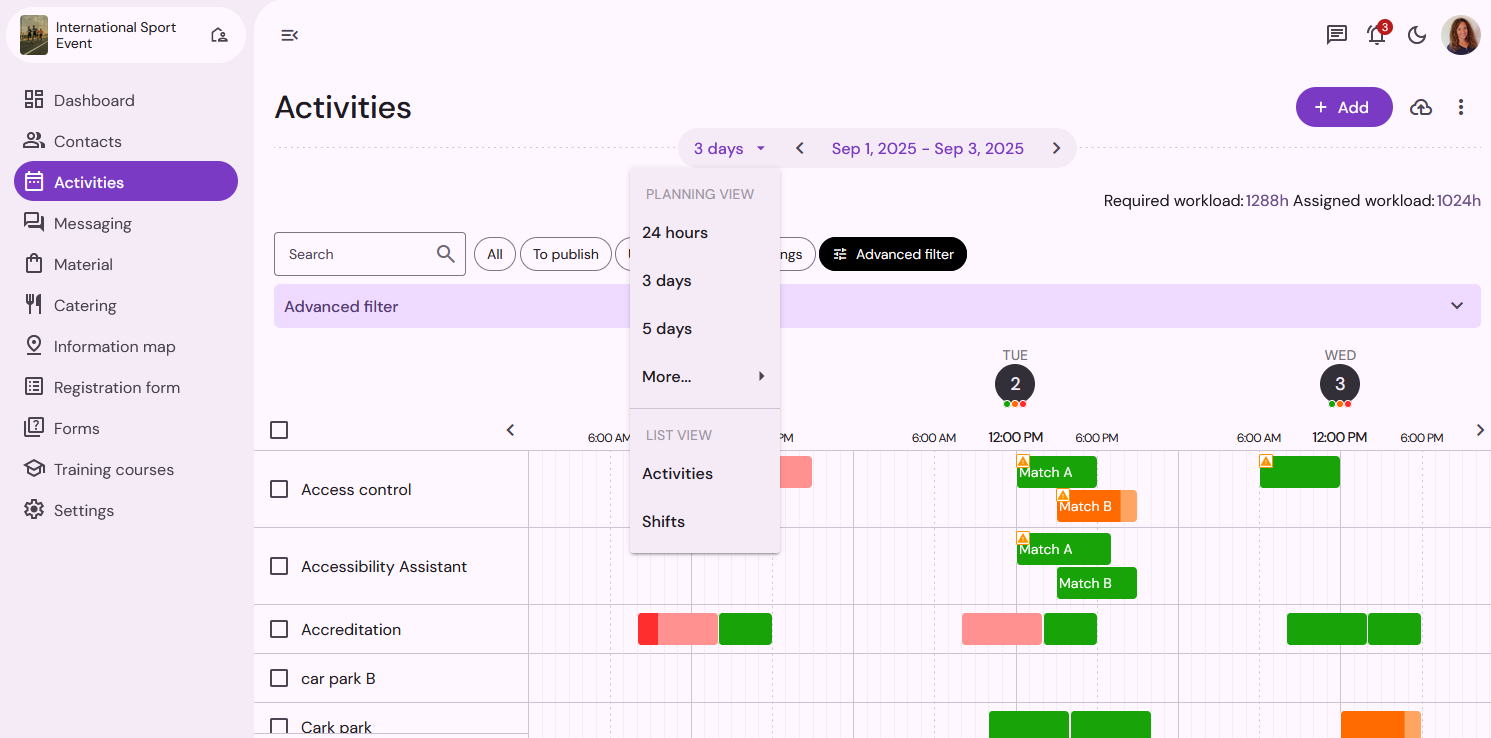Open the Dashboard sidebar icon

click(34, 100)
